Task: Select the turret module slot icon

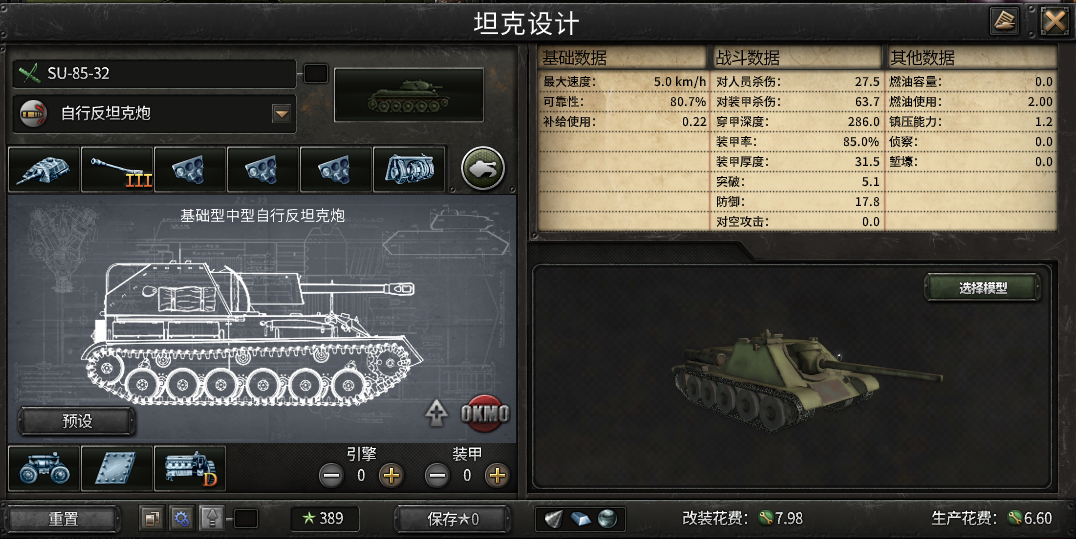Action: [44, 169]
